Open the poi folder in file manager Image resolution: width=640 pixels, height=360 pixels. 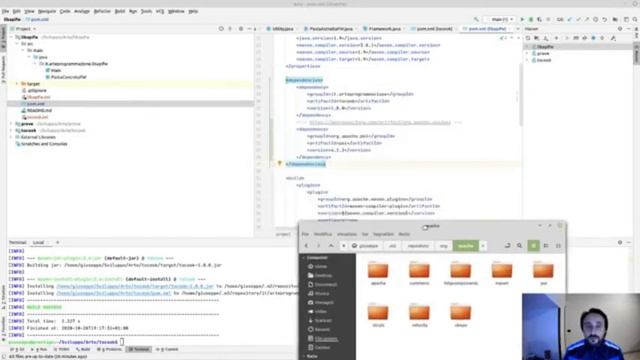tap(543, 273)
